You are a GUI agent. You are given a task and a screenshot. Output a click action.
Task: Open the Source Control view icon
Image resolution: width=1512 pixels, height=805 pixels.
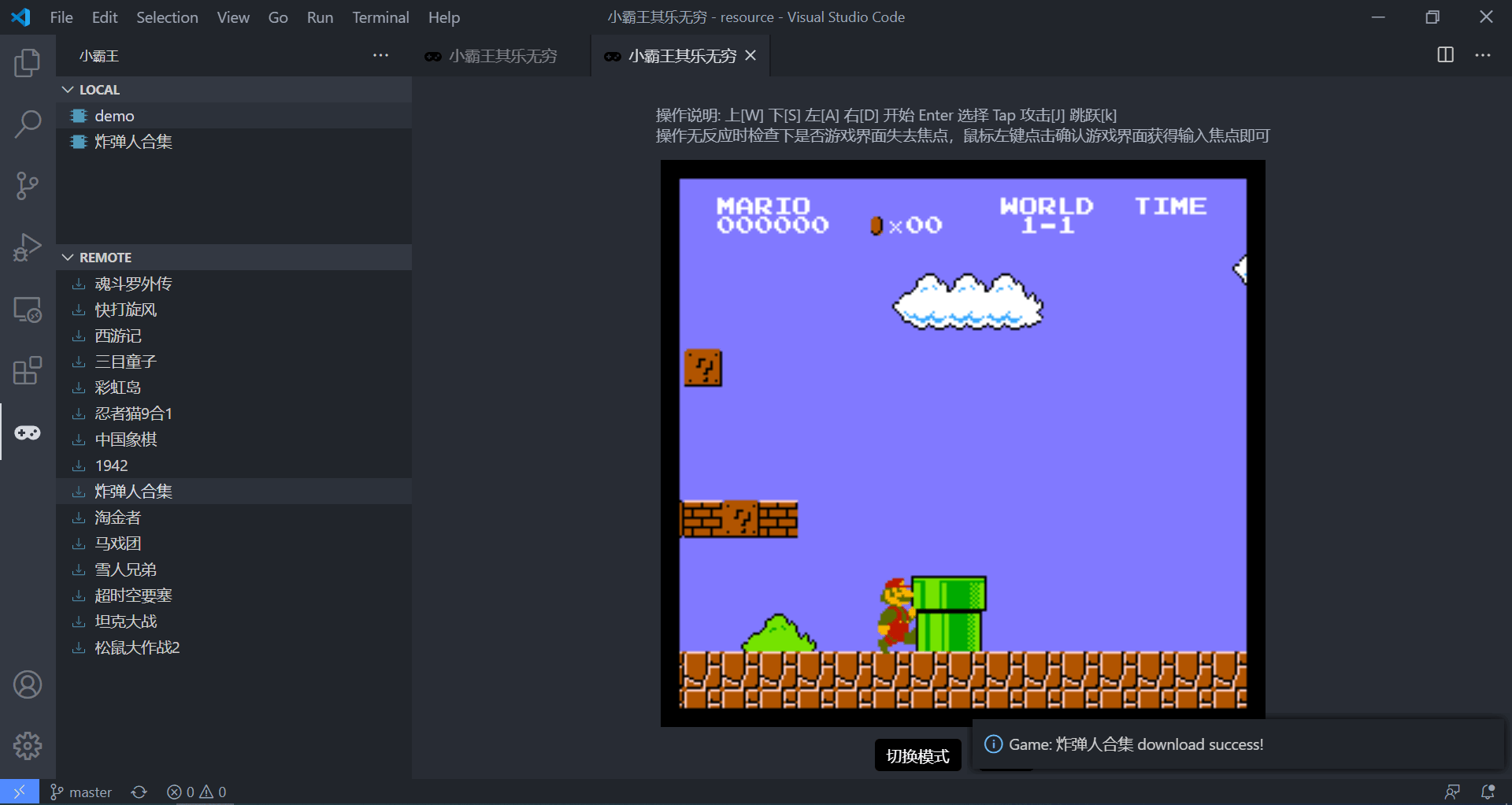point(28,186)
